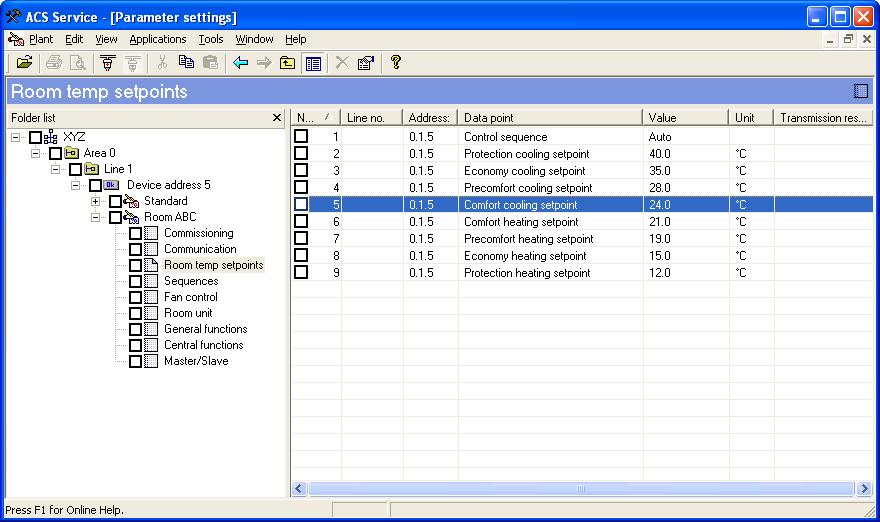Click the Precomfort heating setpoint data point
This screenshot has height=522, width=880.
pos(529,239)
